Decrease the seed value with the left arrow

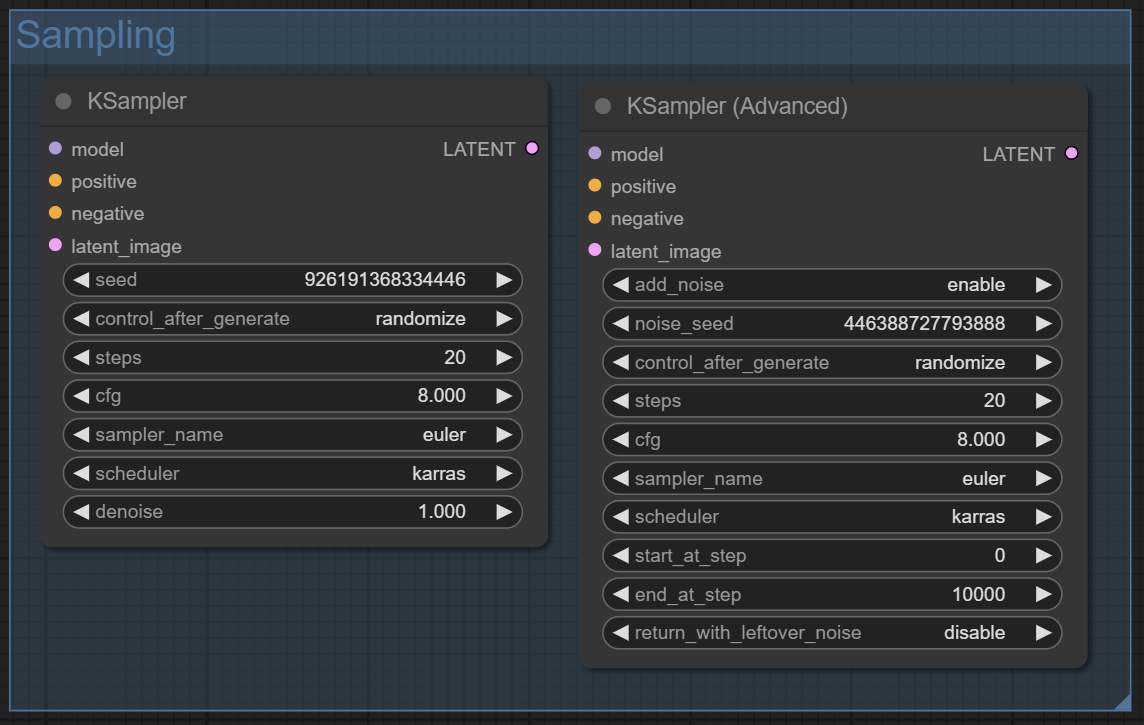(x=81, y=280)
